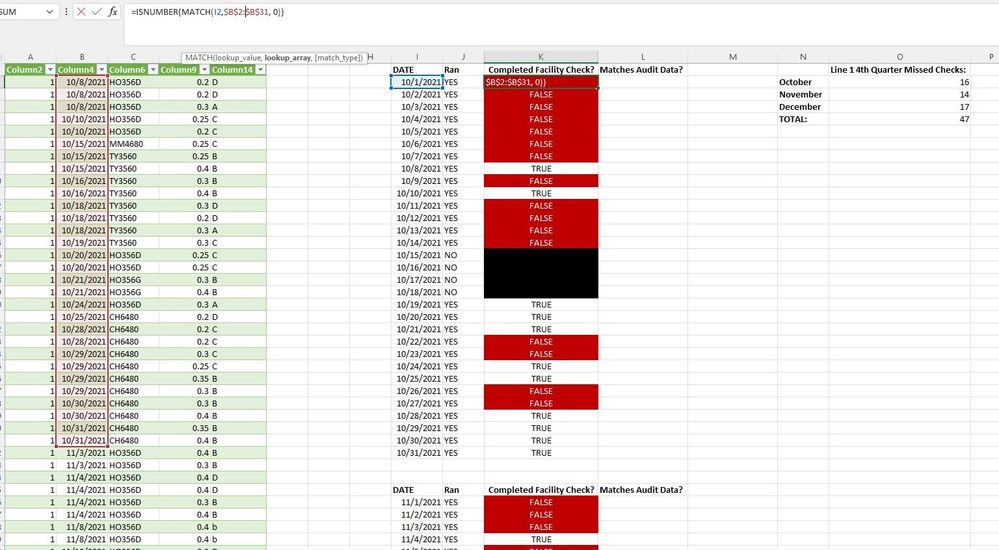Open Insert Function via the fx icon

[113, 11]
